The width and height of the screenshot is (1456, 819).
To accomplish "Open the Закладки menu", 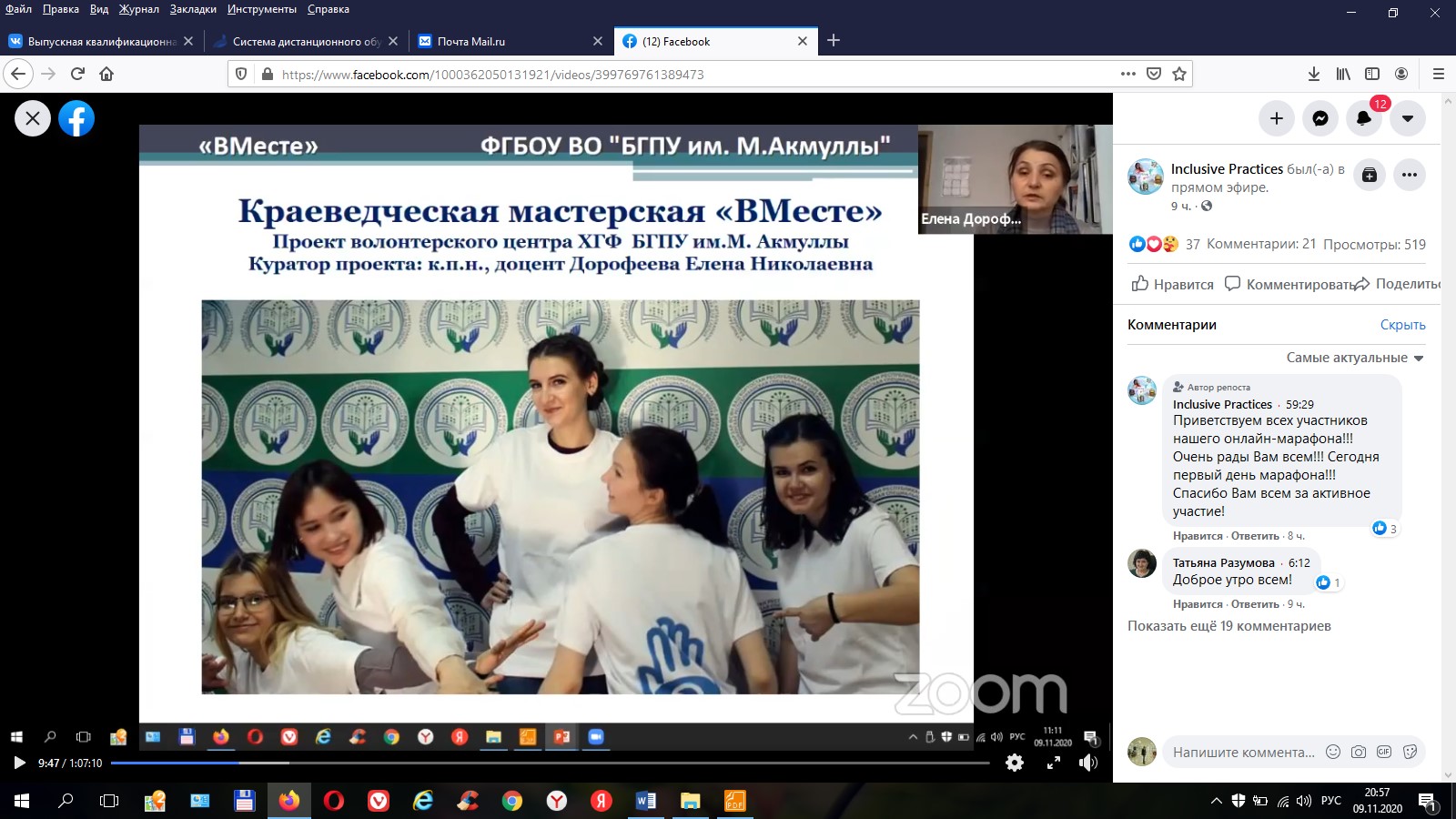I will 193,9.
